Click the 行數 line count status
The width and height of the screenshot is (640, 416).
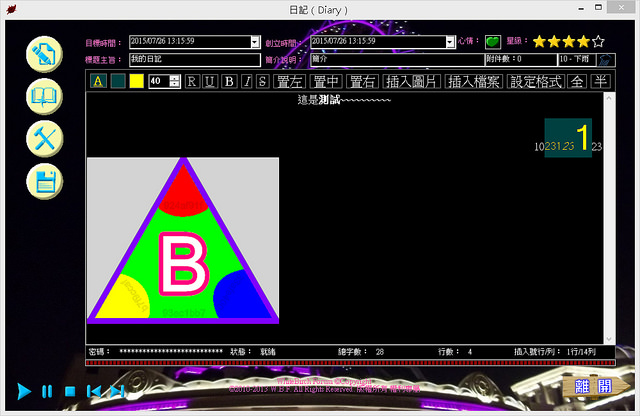point(455,351)
